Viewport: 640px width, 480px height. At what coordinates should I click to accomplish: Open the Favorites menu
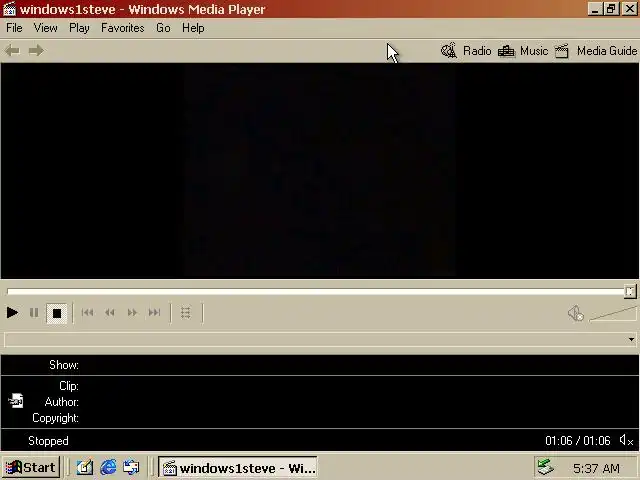pos(123,28)
